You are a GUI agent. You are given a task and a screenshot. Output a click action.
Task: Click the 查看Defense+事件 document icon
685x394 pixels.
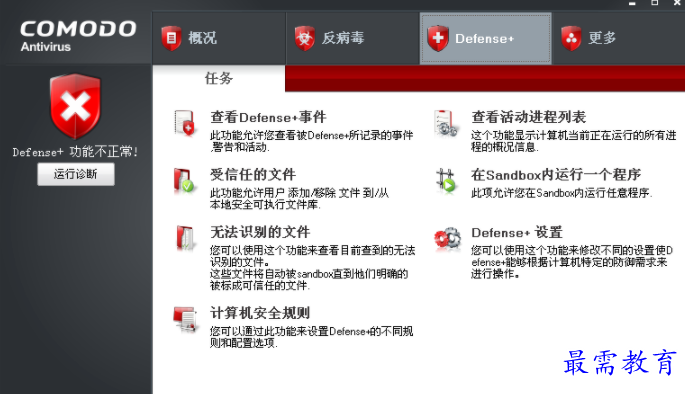(185, 124)
